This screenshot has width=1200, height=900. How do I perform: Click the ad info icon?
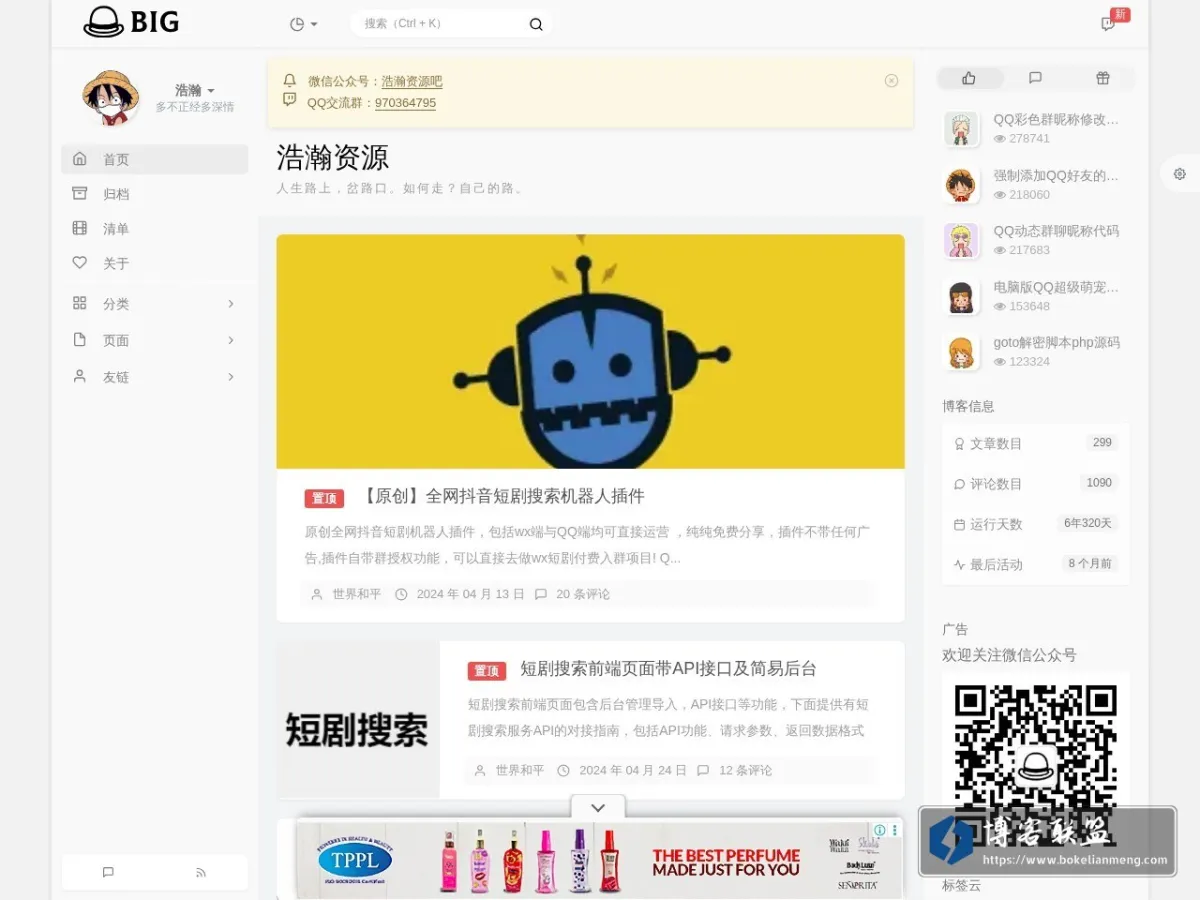pyautogui.click(x=880, y=830)
